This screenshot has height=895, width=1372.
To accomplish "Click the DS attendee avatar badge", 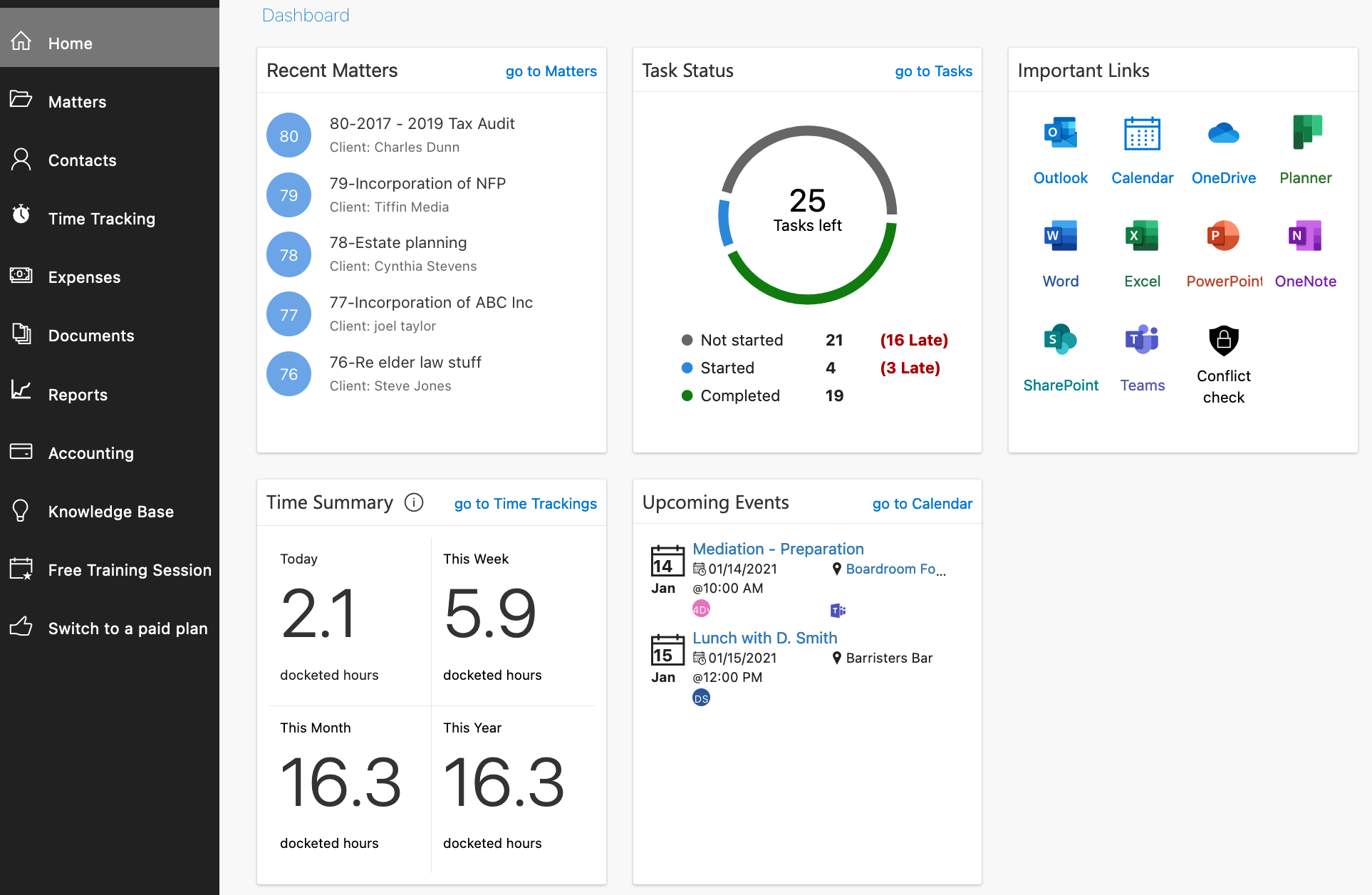I will pyautogui.click(x=701, y=698).
